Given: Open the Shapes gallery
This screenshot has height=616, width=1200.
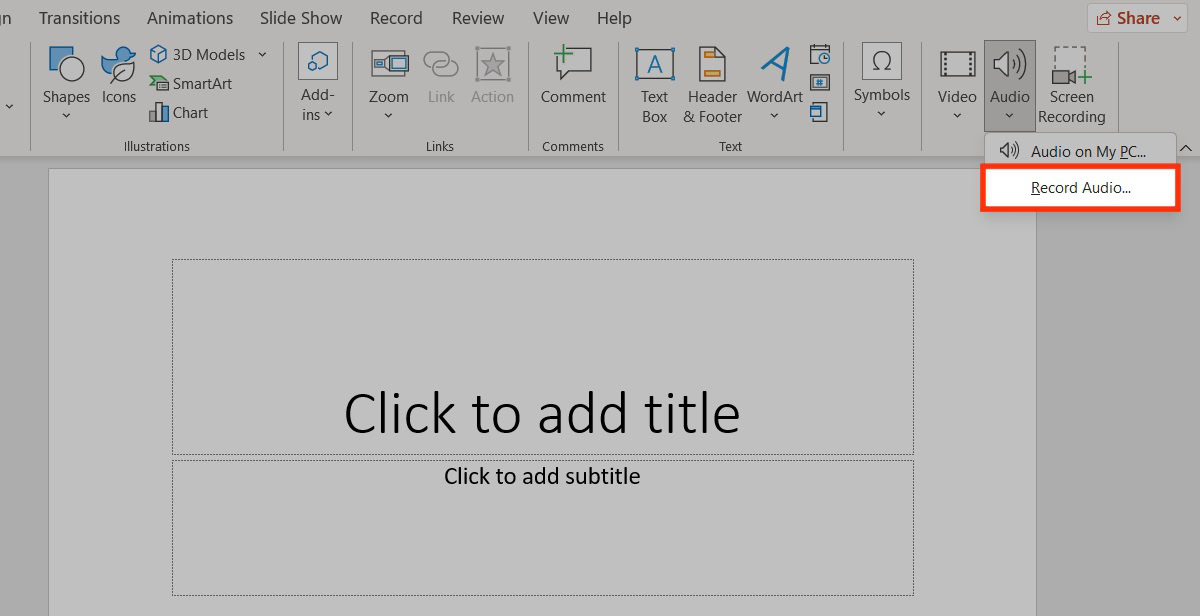Looking at the screenshot, I should coord(66,78).
